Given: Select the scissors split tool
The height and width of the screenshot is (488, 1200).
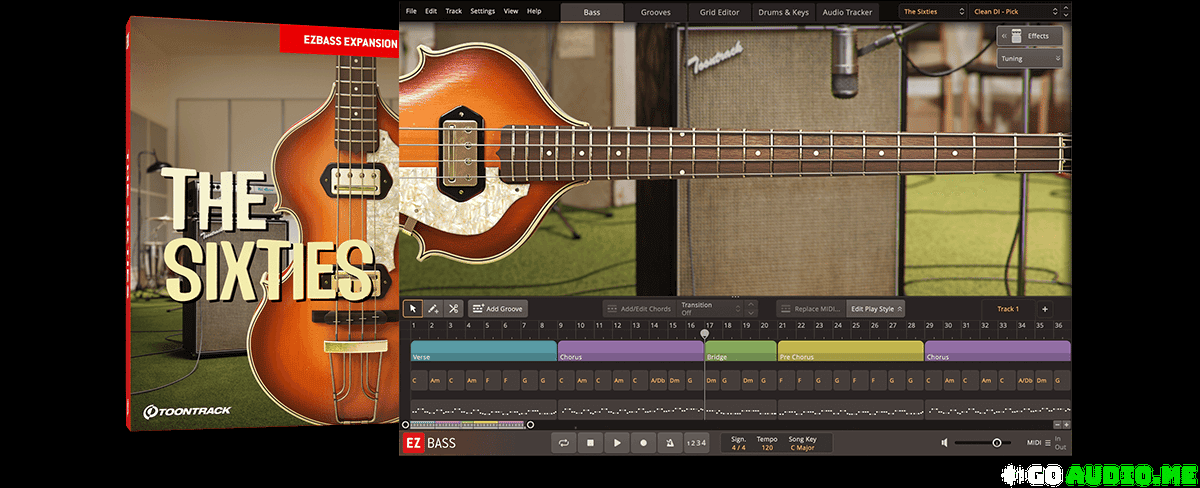Looking at the screenshot, I should click(x=453, y=309).
